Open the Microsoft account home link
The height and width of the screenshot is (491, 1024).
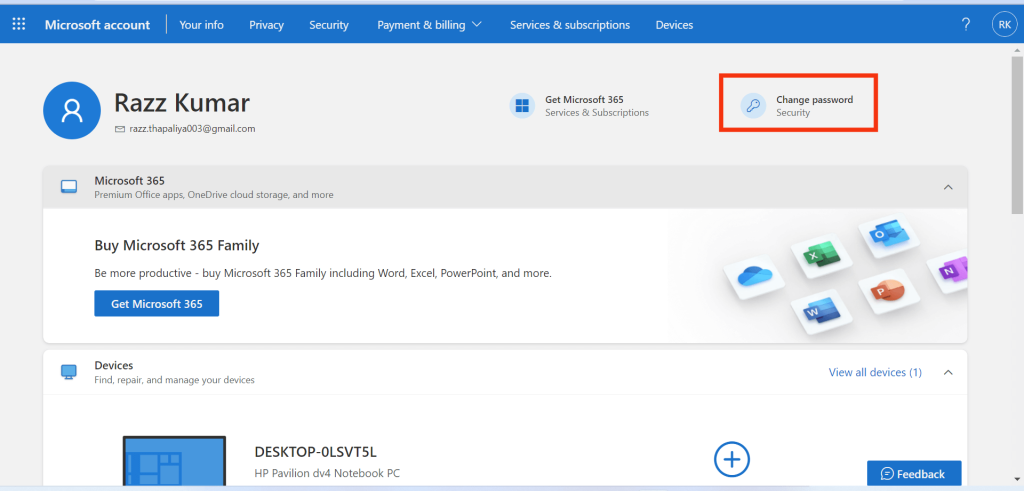[97, 25]
